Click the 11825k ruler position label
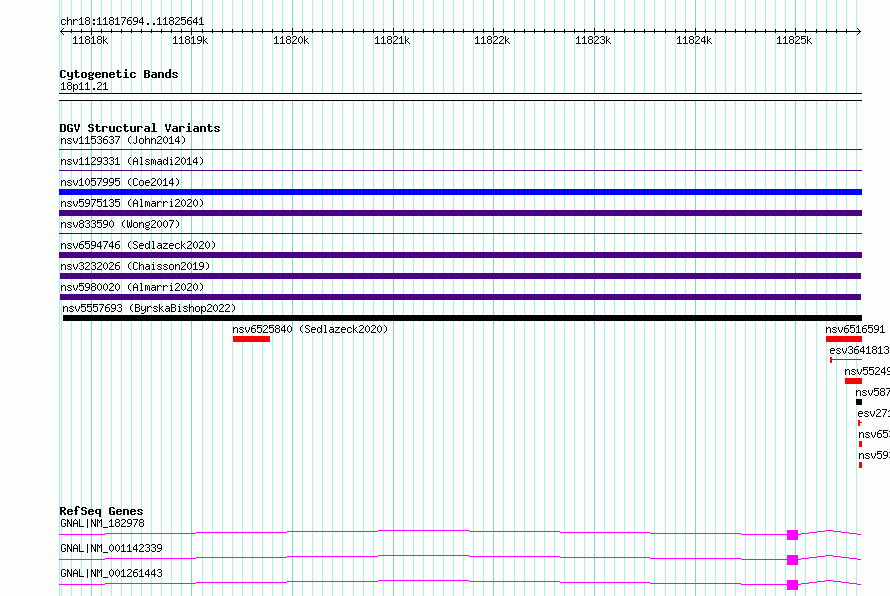The width and height of the screenshot is (890, 596). [794, 40]
